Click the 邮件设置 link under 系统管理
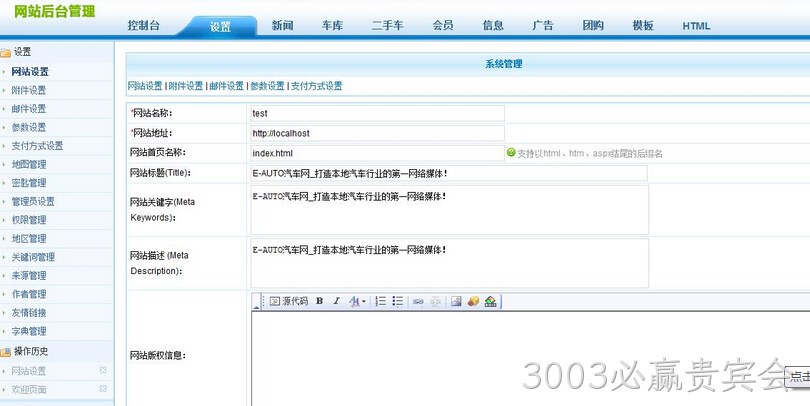 (227, 86)
